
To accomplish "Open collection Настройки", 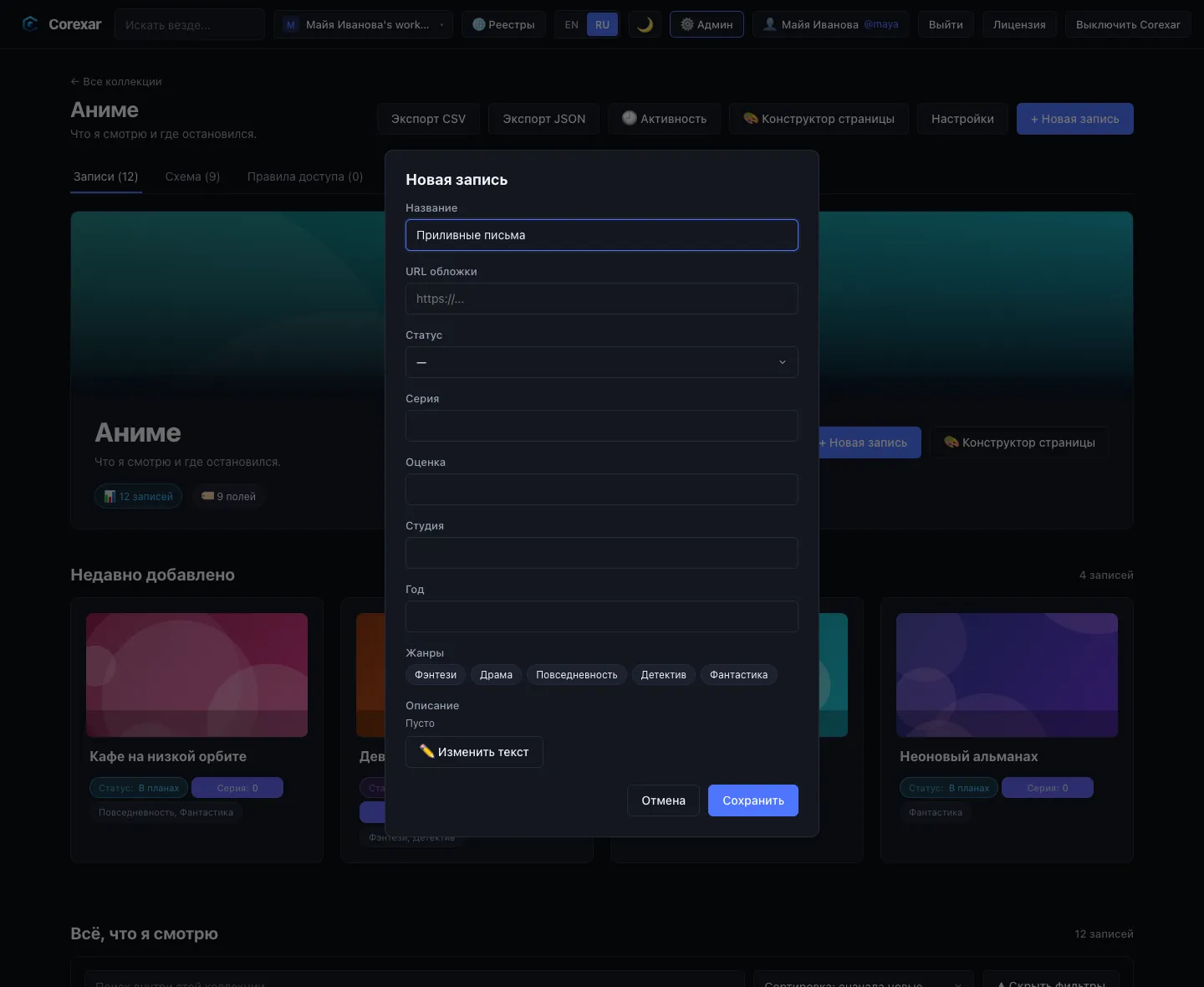I will coord(962,119).
